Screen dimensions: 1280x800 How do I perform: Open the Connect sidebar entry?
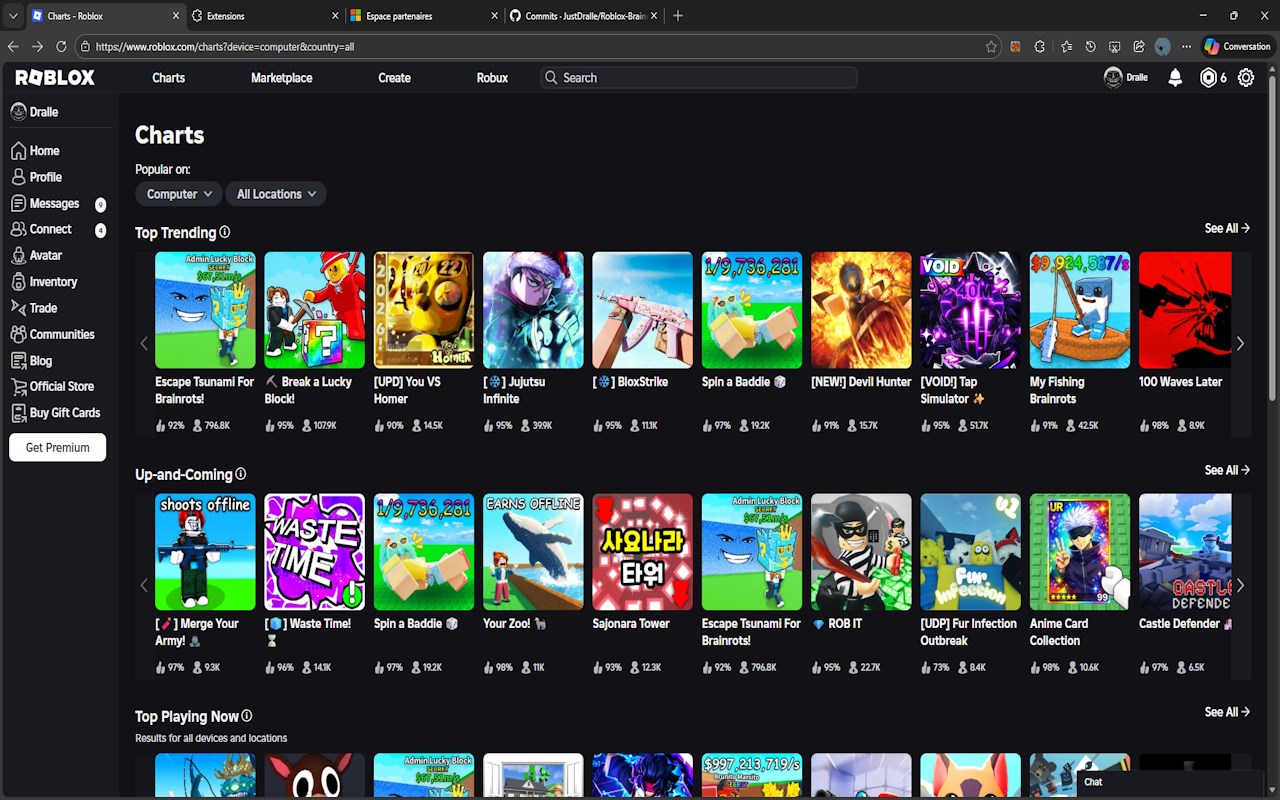[x=41, y=229]
